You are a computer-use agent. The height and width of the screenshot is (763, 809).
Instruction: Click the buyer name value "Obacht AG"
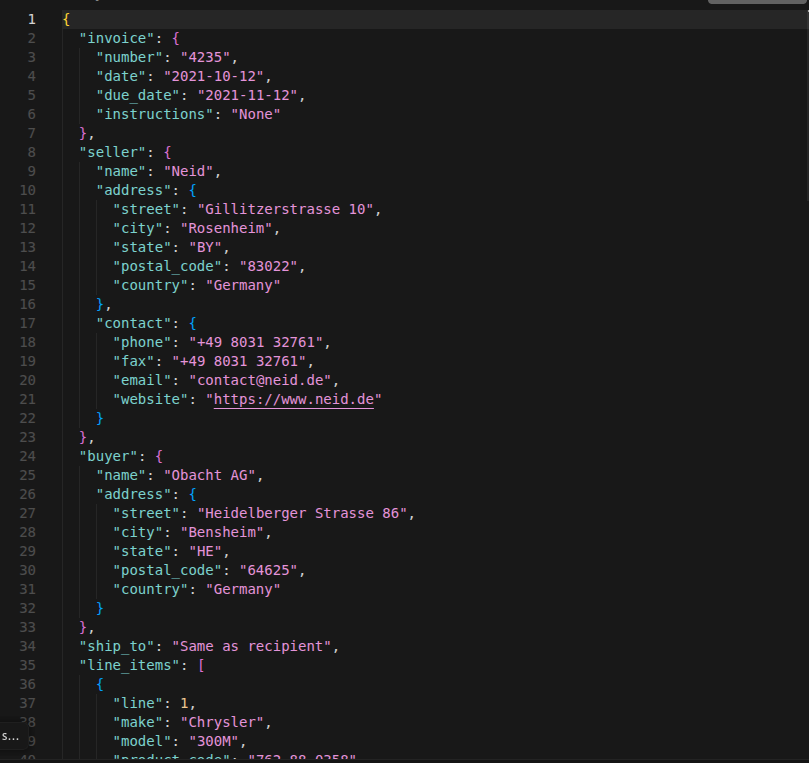coord(209,476)
